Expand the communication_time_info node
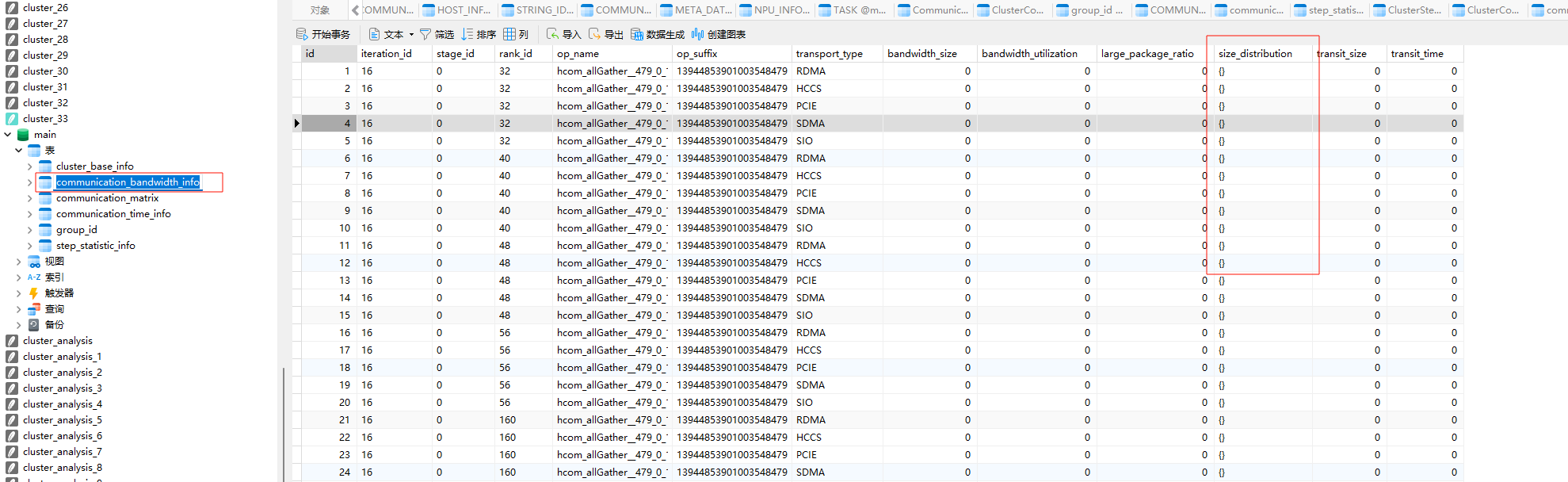 [x=30, y=214]
